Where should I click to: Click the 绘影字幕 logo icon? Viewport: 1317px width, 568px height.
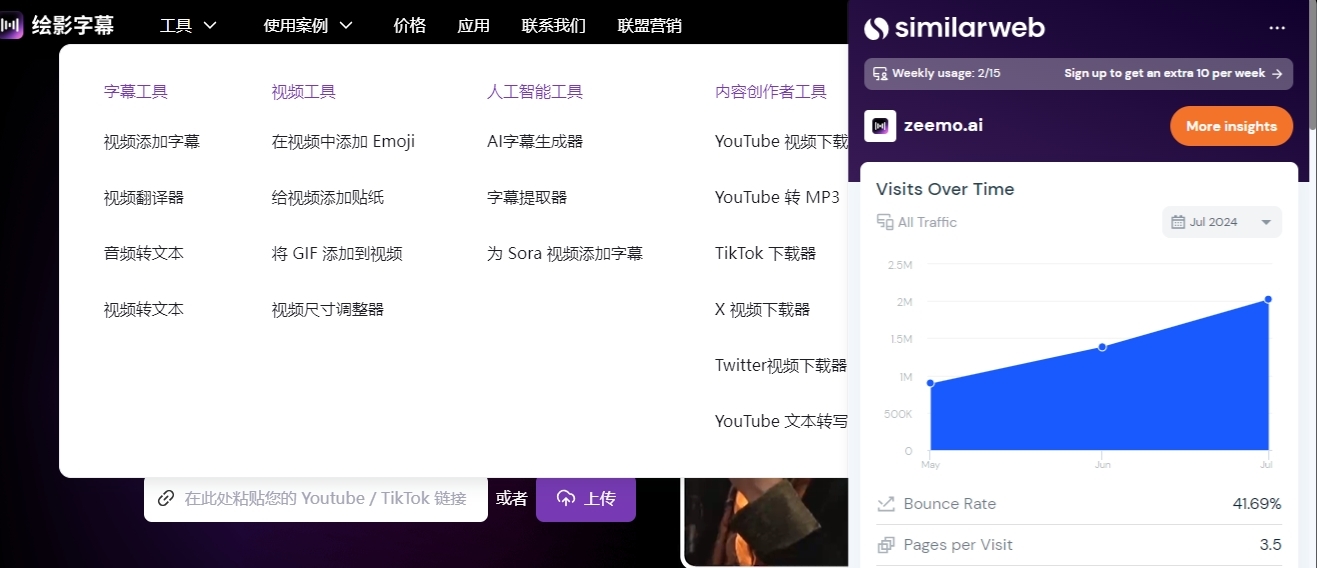[x=12, y=26]
